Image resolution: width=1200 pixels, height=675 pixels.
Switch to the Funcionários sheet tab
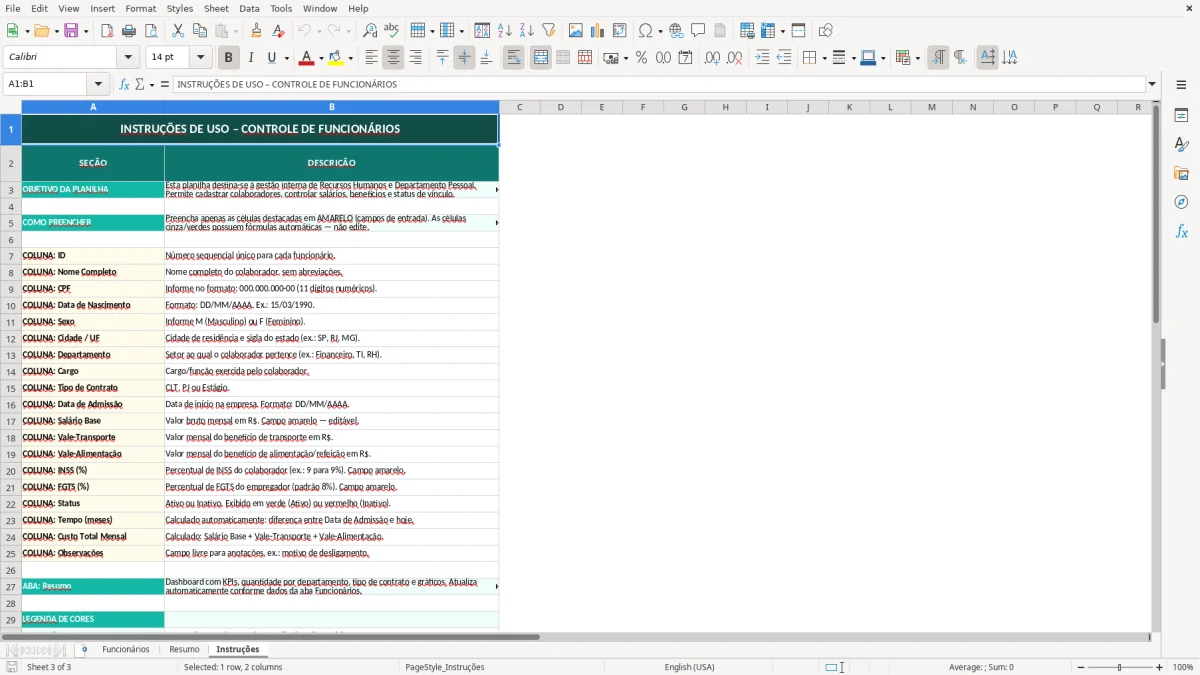click(x=125, y=649)
